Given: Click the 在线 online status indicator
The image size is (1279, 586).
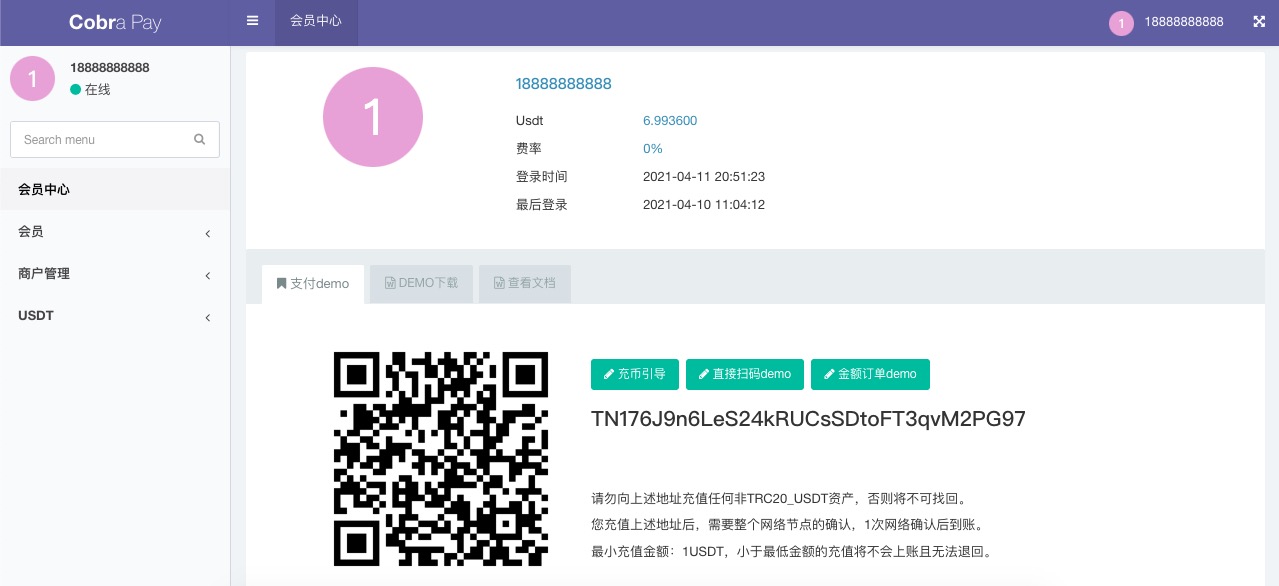Looking at the screenshot, I should point(90,90).
